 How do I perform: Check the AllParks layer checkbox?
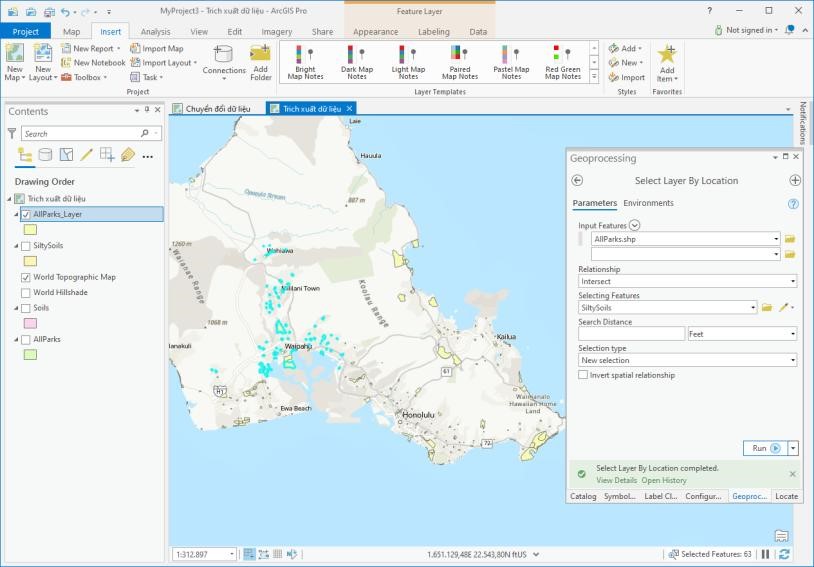[26, 340]
